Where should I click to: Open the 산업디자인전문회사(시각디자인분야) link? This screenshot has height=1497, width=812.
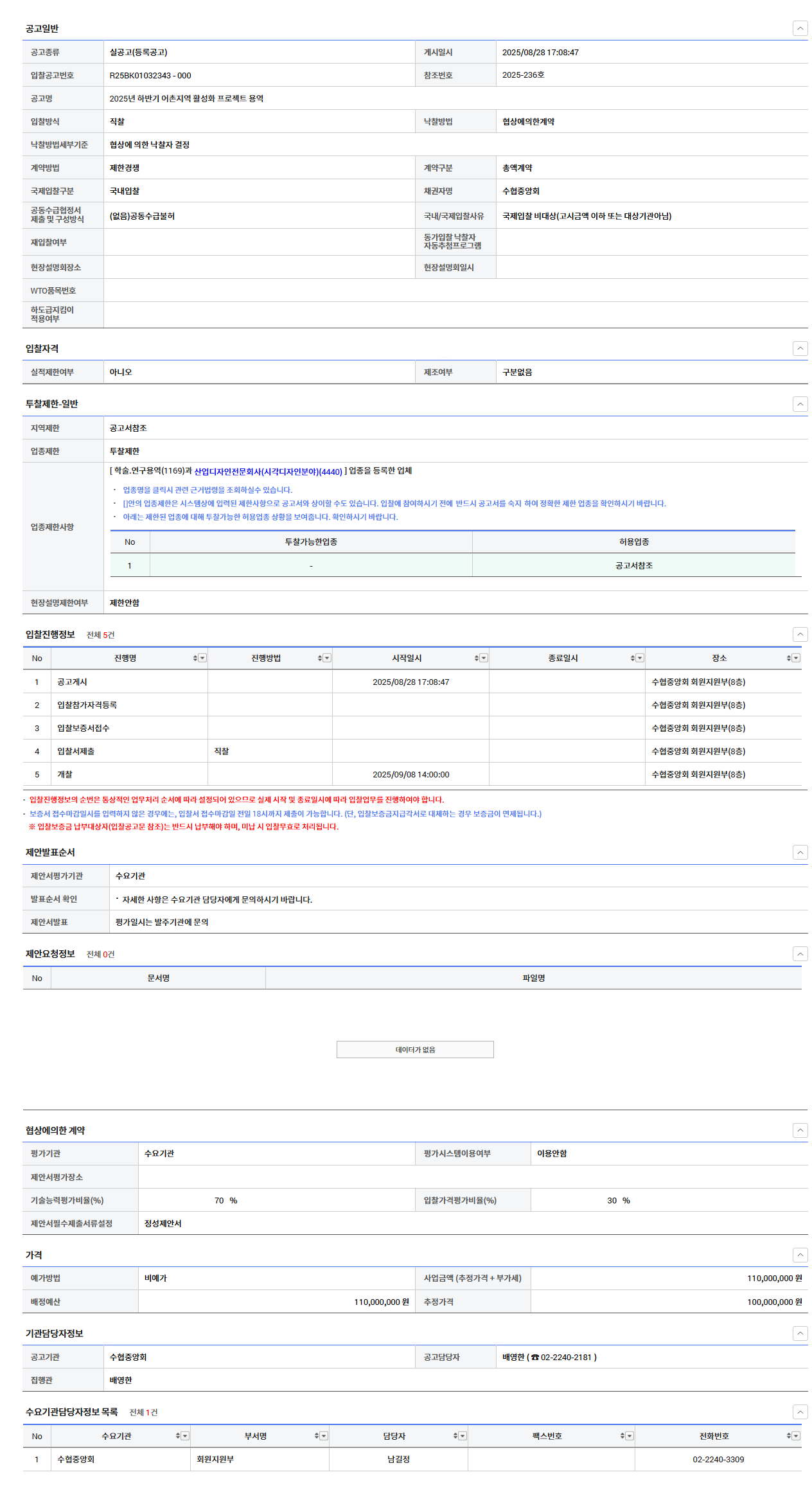click(x=268, y=472)
